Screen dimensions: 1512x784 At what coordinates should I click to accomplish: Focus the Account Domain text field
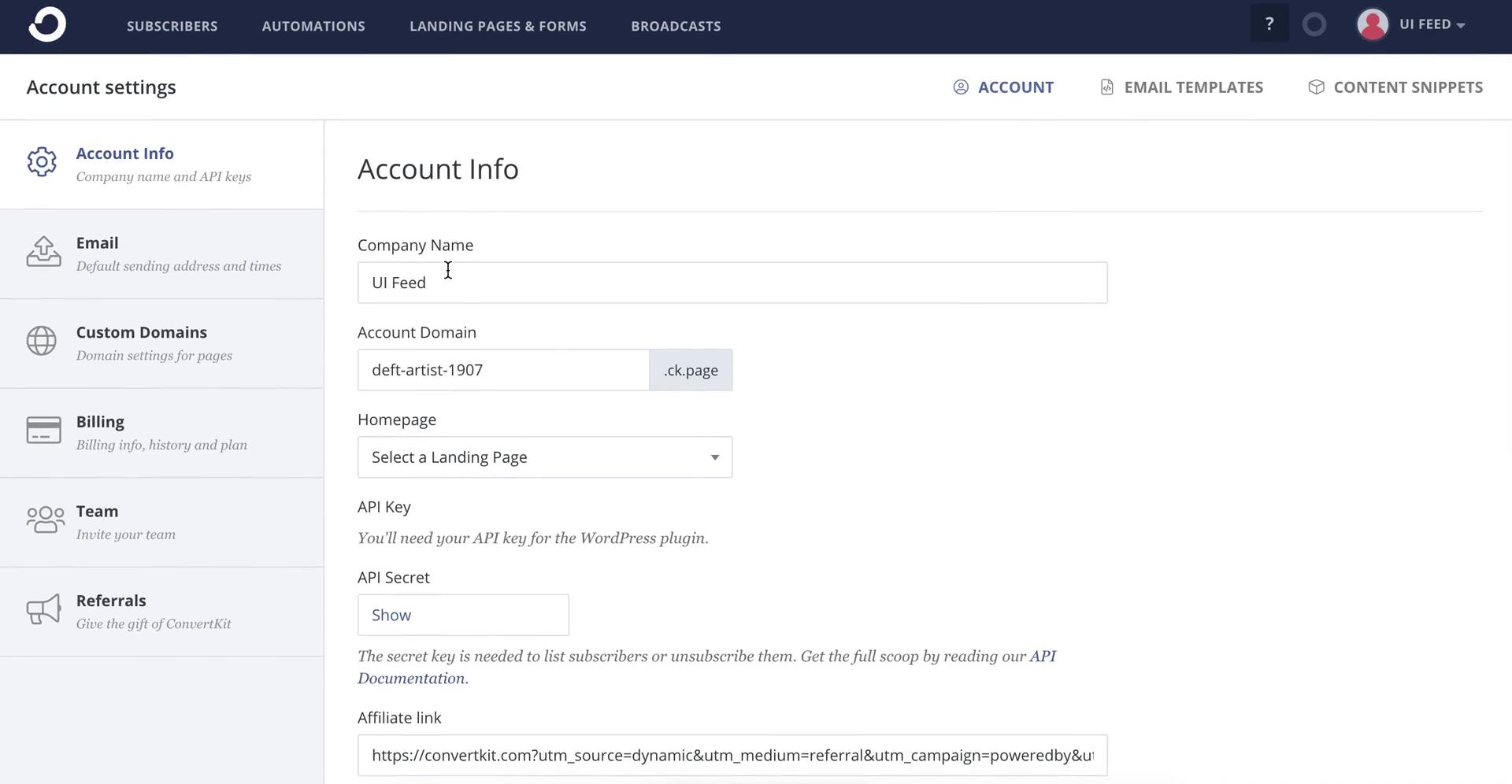click(x=502, y=370)
